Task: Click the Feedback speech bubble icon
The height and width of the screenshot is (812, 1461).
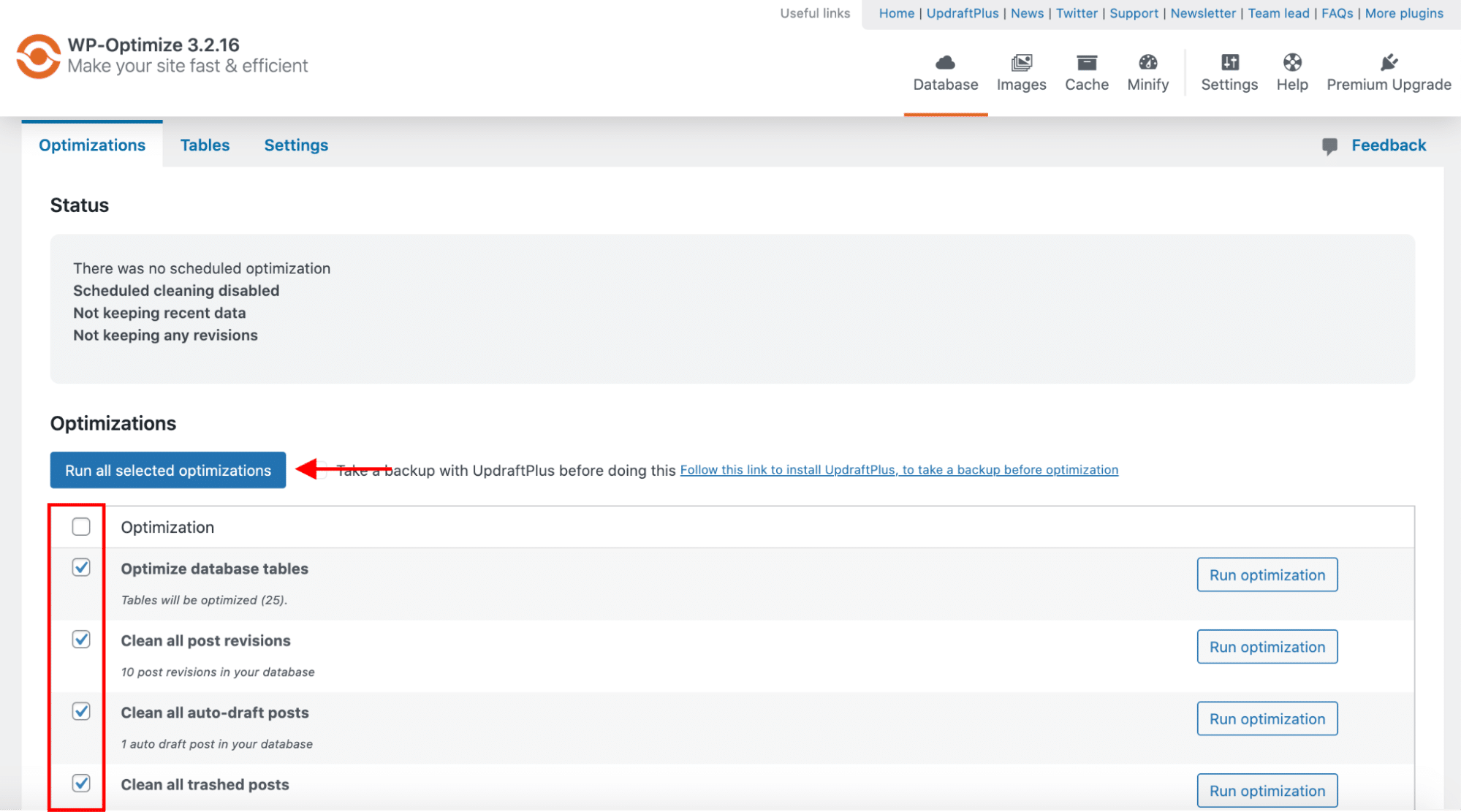Action: pos(1331,145)
